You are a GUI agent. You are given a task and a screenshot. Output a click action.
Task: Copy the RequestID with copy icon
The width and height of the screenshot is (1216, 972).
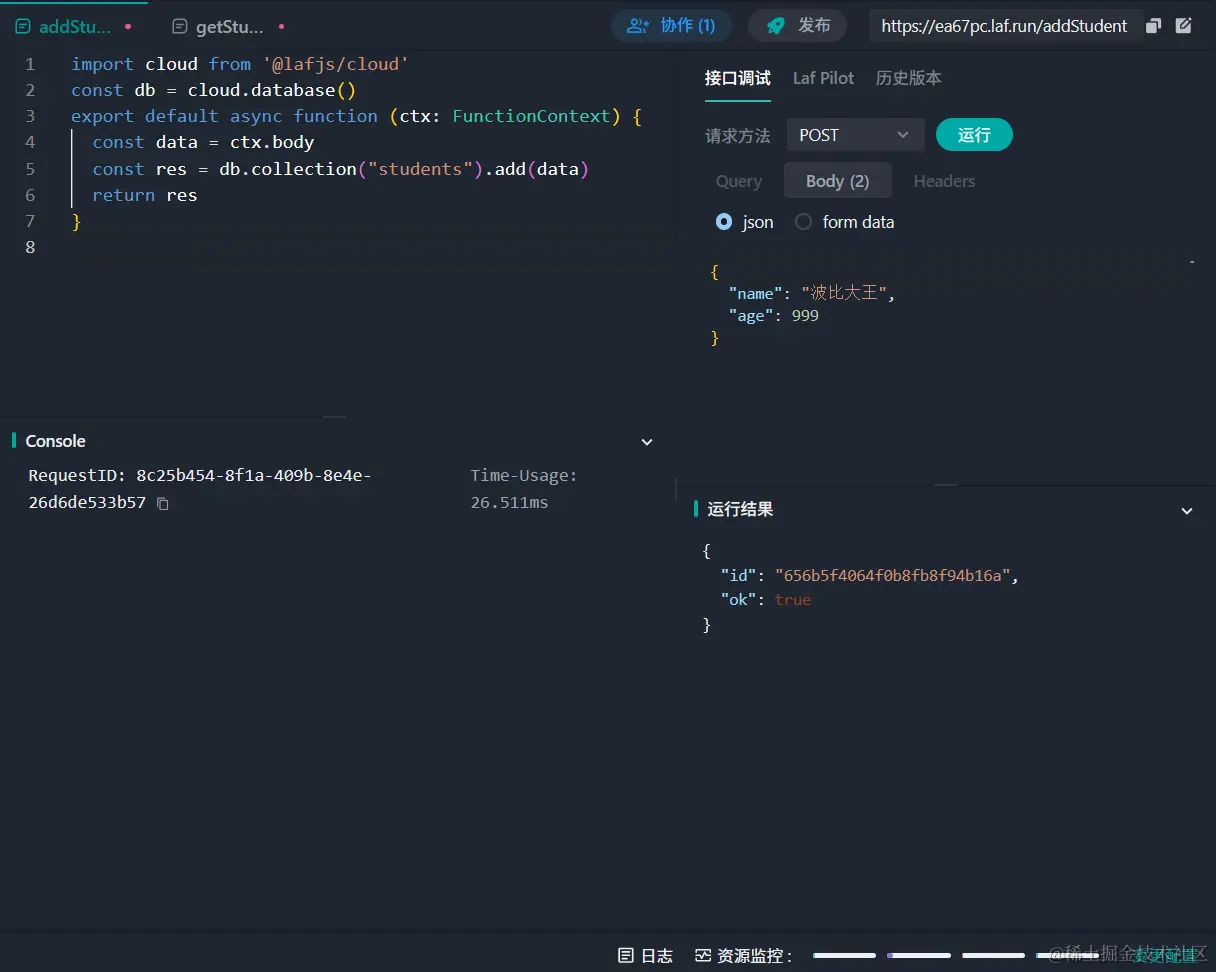pyautogui.click(x=163, y=504)
